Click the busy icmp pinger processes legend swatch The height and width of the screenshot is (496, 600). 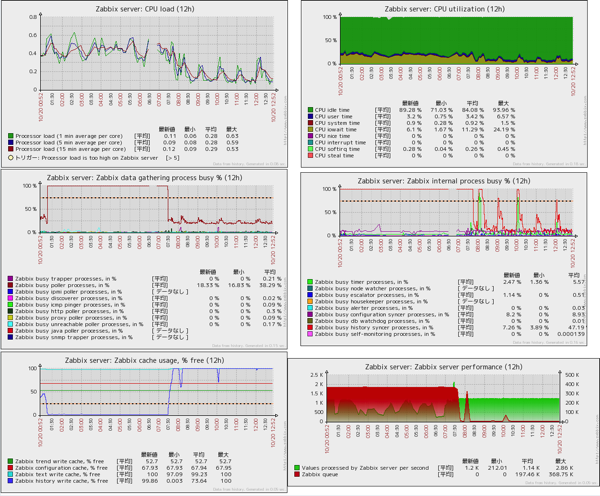(10, 305)
